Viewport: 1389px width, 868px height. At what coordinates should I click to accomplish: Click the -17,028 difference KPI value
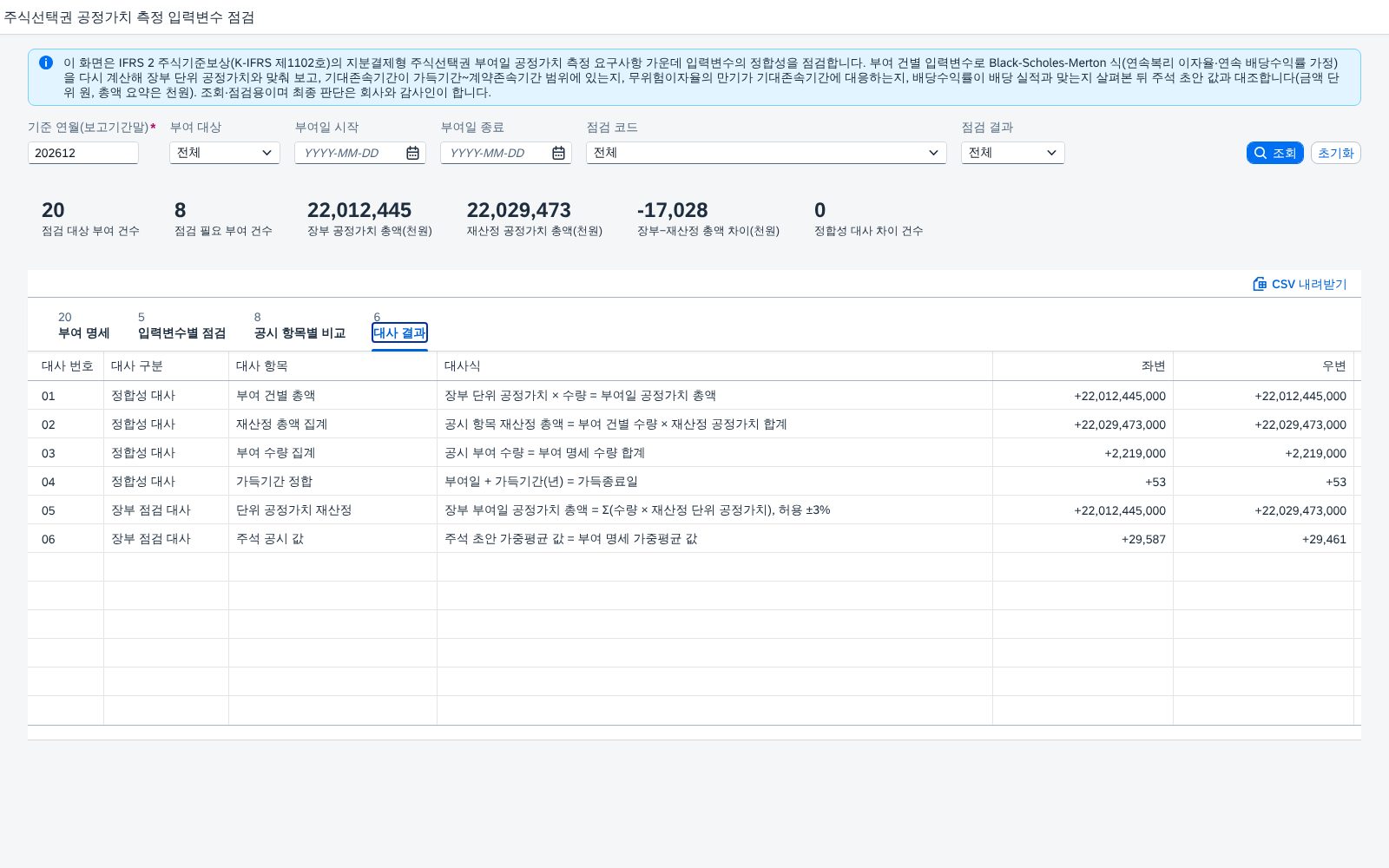[673, 210]
